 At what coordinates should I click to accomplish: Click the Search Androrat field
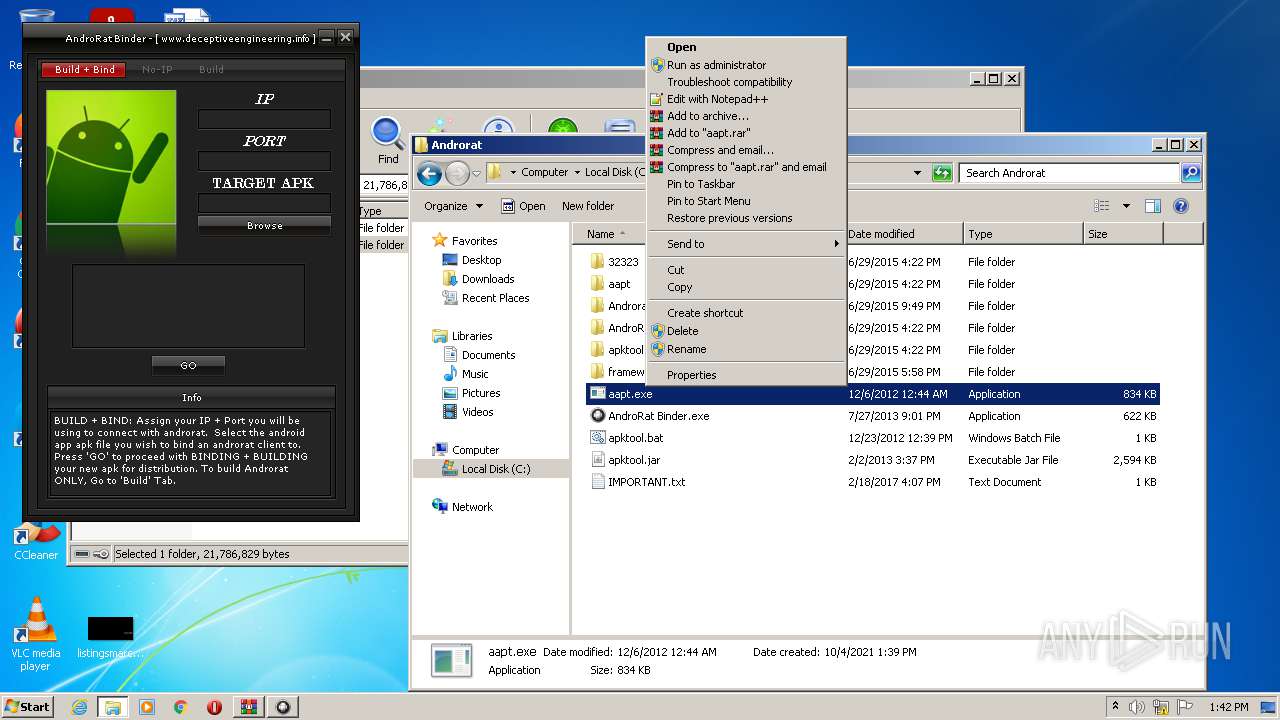pos(1069,173)
